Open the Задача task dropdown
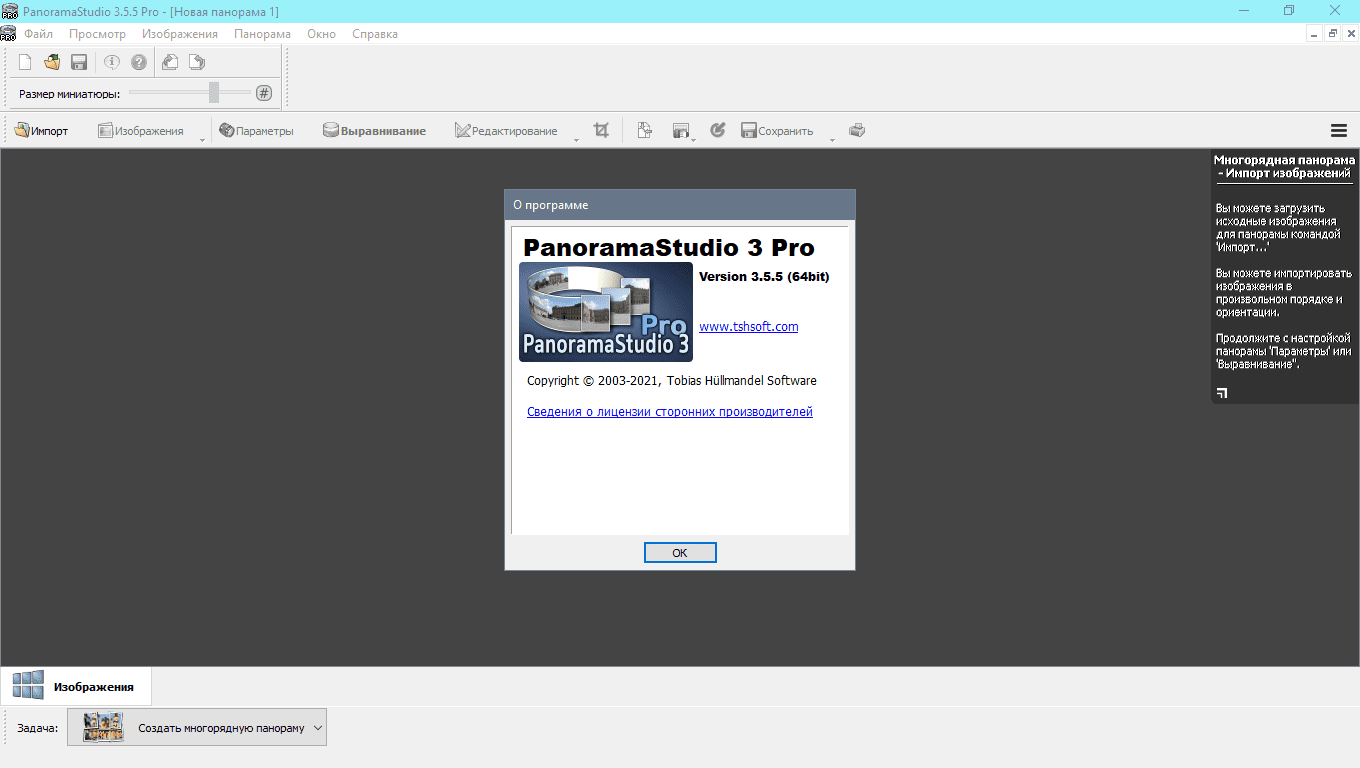This screenshot has height=768, width=1360. [197, 728]
